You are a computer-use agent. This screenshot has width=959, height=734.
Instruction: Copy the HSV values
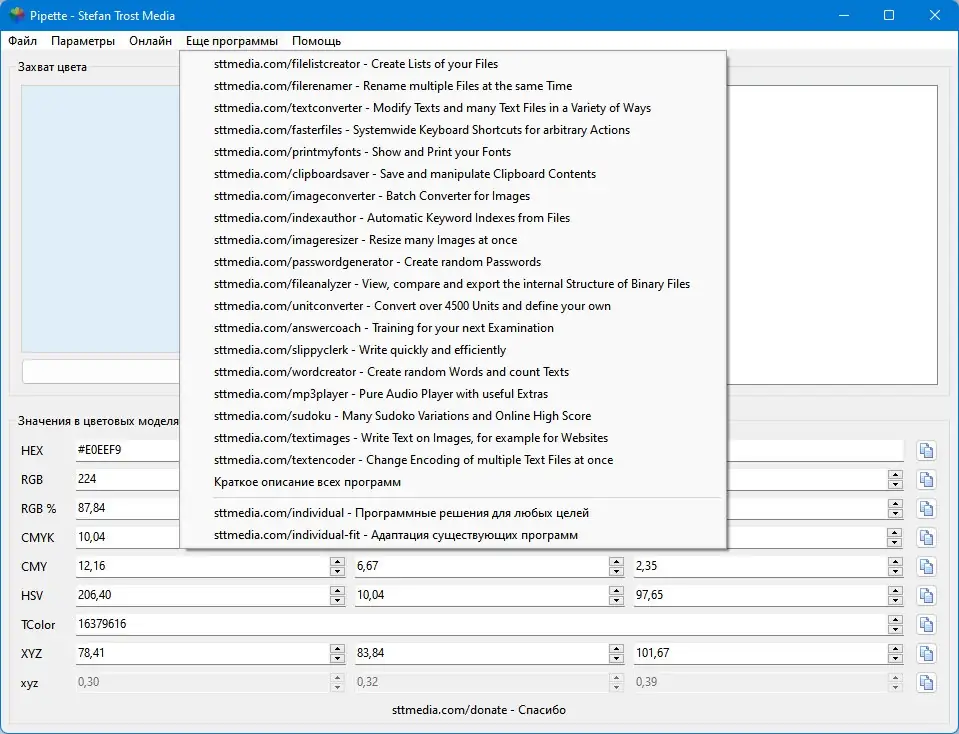point(927,596)
